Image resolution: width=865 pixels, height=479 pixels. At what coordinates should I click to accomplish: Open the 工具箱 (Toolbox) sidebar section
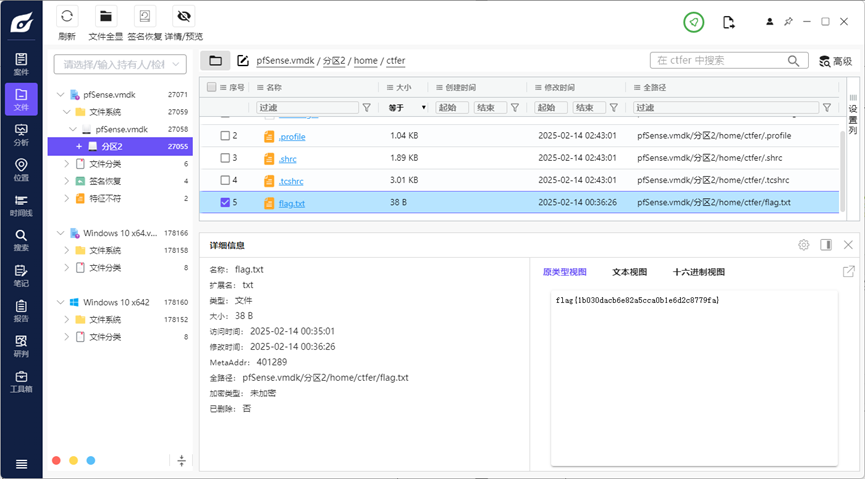coord(21,381)
